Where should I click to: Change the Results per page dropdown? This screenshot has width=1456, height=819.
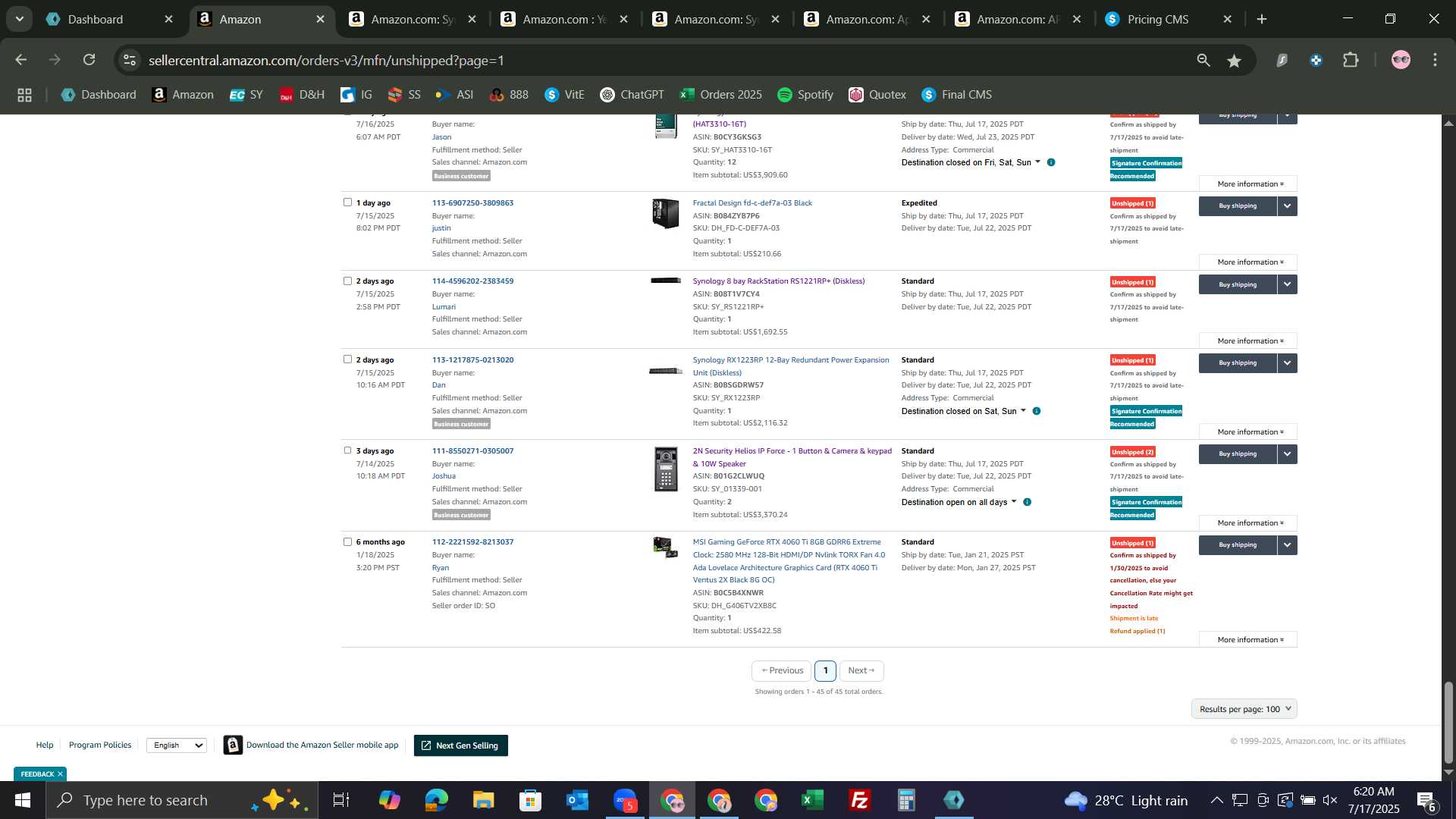point(1244,709)
